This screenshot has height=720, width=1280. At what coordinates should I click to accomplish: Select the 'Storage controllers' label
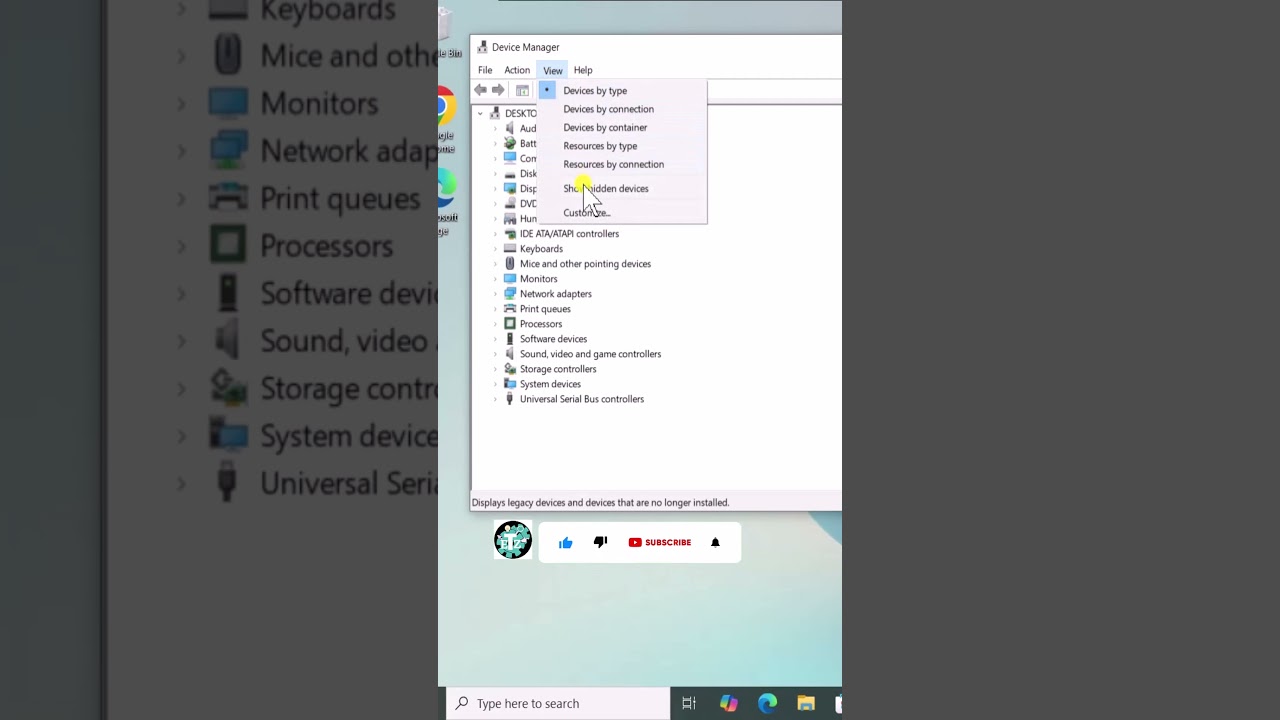point(558,369)
